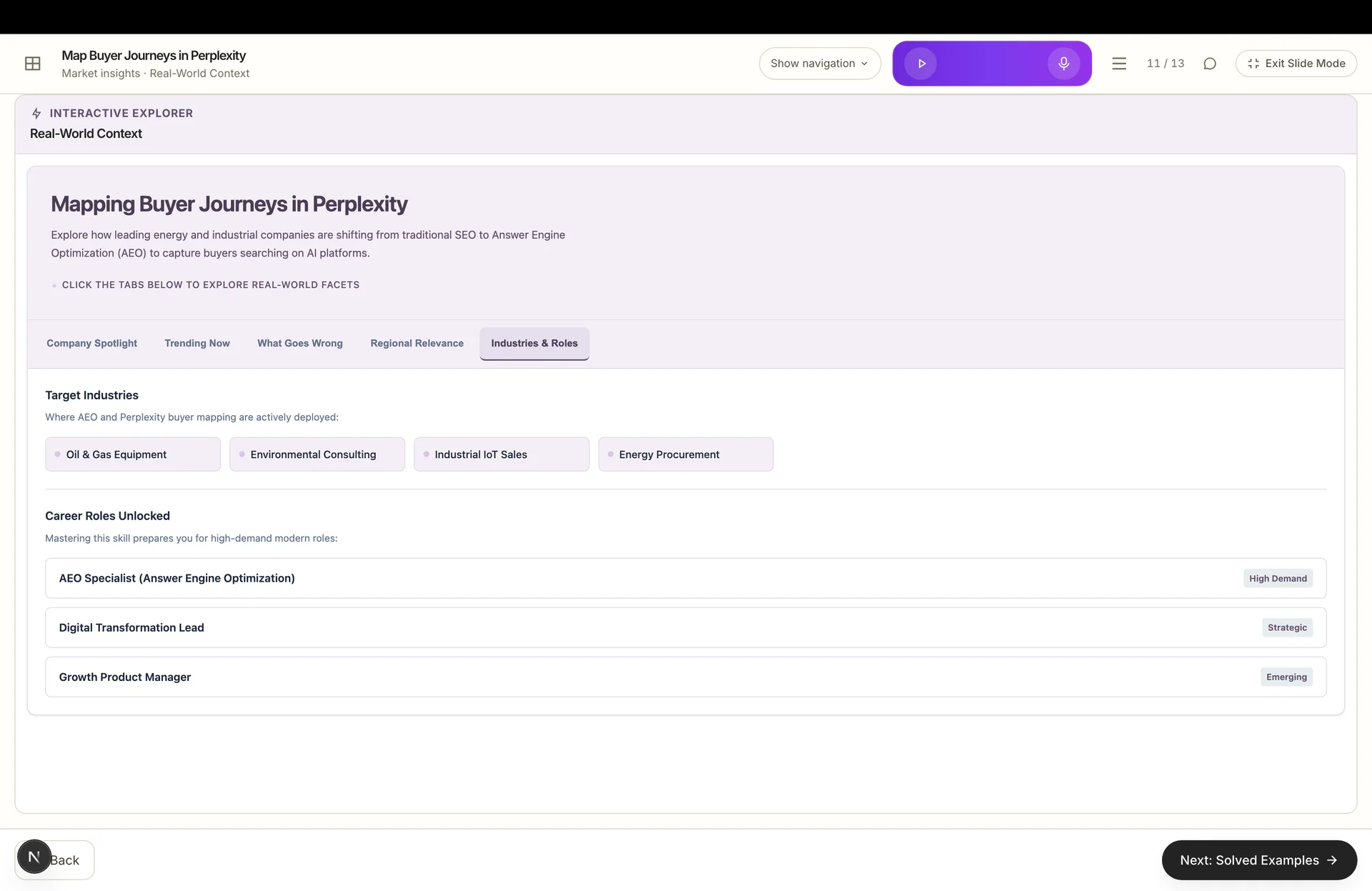This screenshot has width=1372, height=891.
Task: Click the Emerging badge
Action: 1286,677
